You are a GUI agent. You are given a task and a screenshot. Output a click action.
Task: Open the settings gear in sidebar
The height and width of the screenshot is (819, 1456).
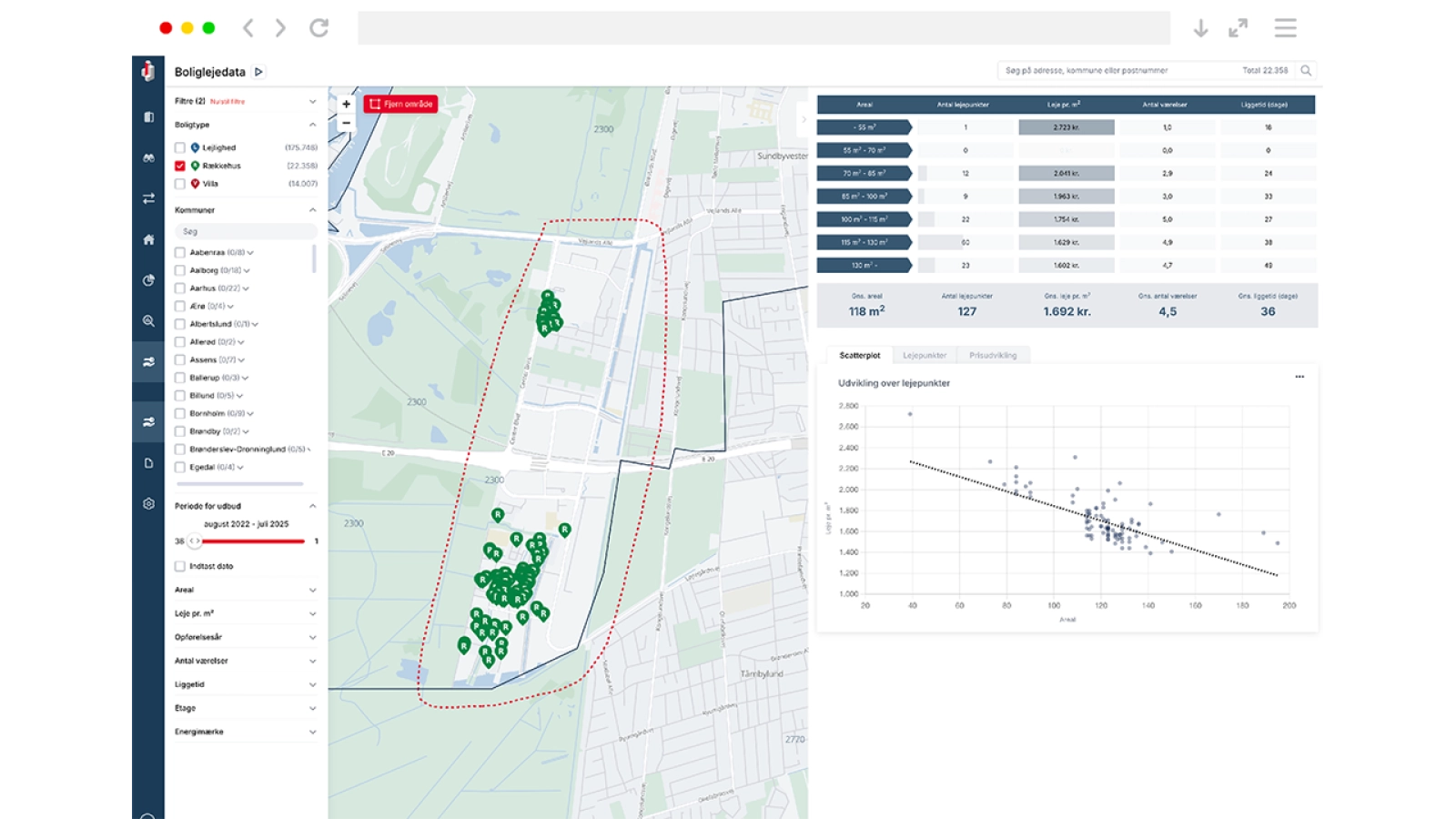(148, 503)
